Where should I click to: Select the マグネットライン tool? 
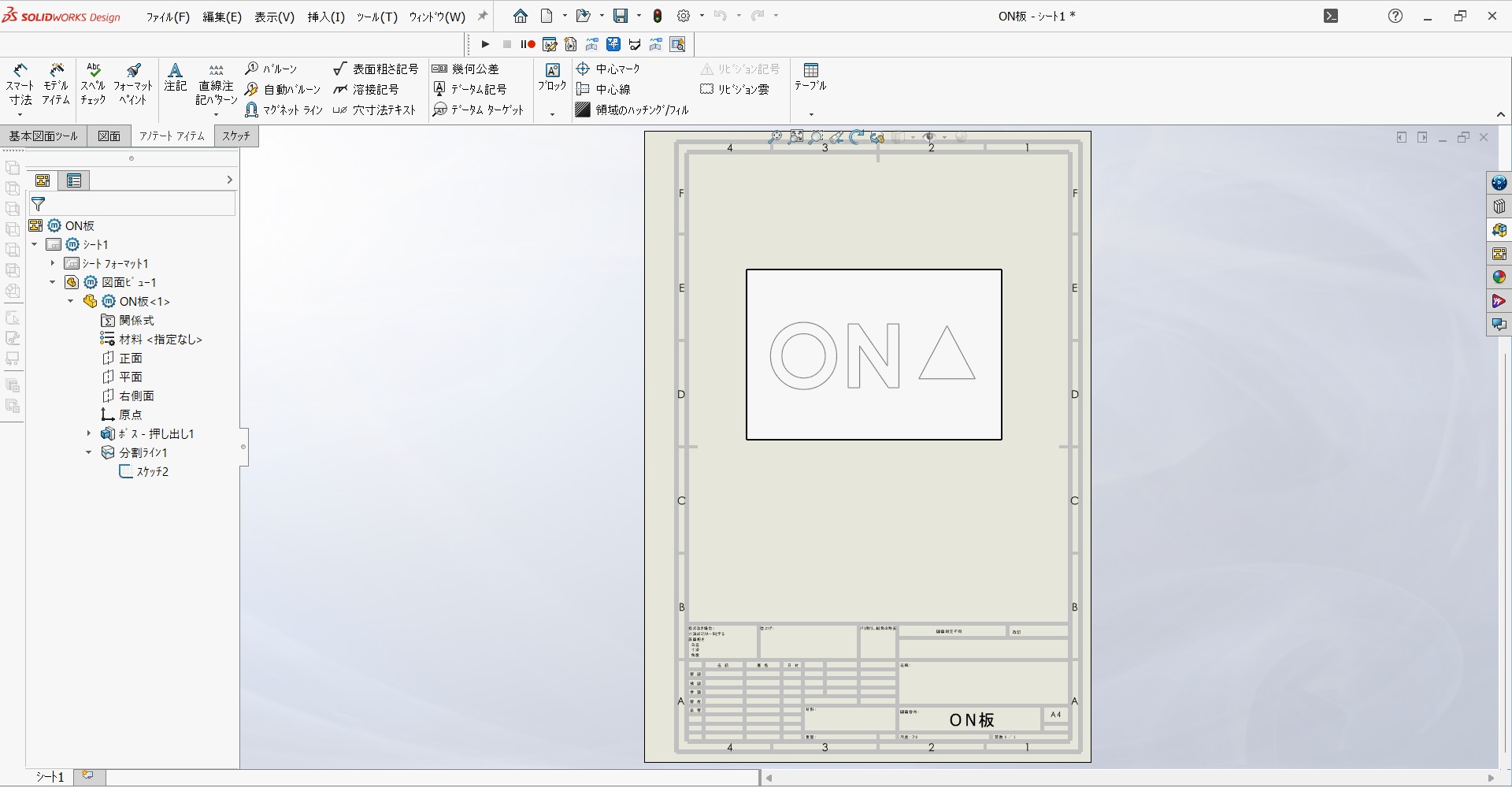click(x=284, y=110)
